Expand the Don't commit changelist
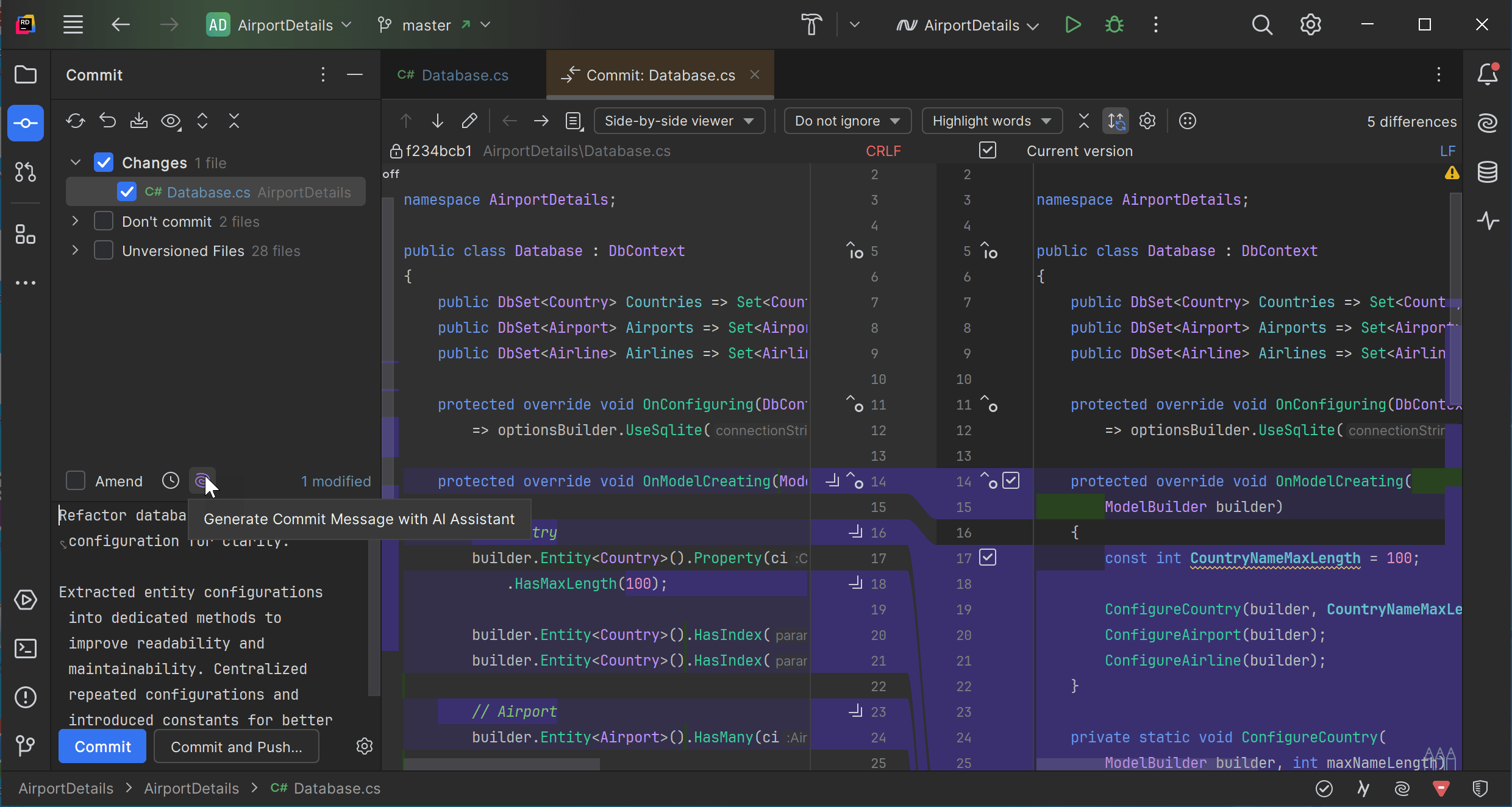The height and width of the screenshot is (807, 1512). click(75, 221)
